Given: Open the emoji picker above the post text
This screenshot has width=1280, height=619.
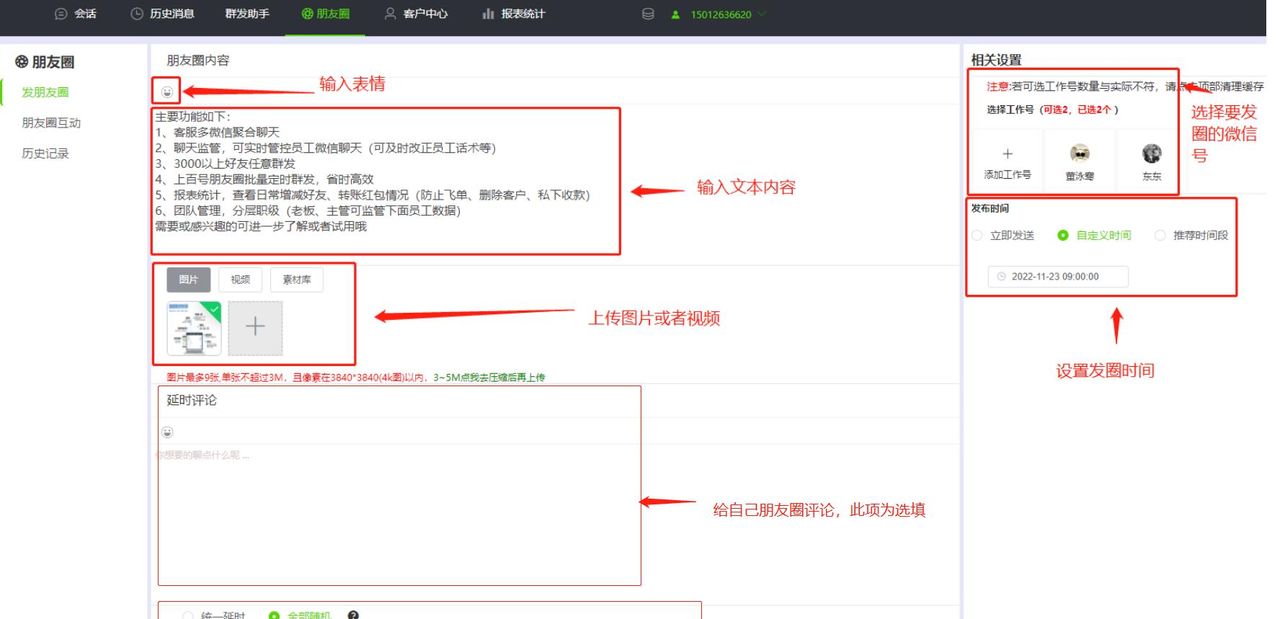Looking at the screenshot, I should [167, 91].
